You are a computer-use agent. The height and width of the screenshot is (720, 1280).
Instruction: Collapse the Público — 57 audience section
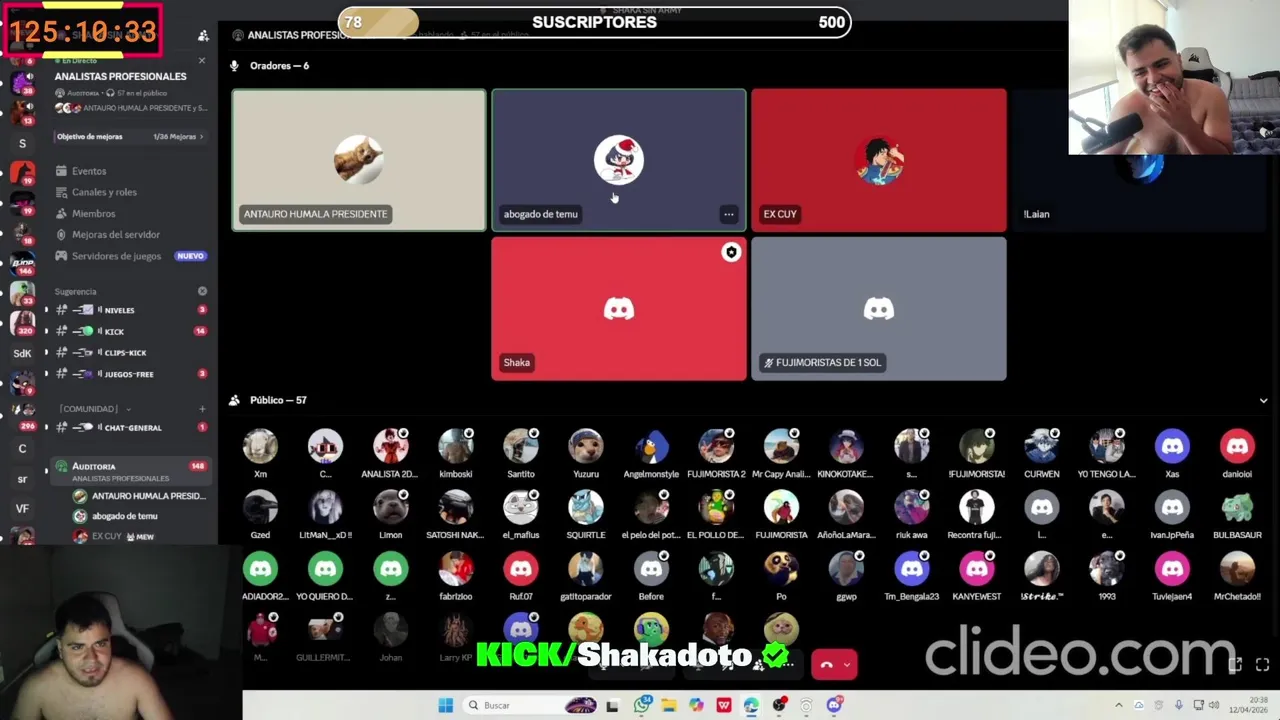pos(1263,400)
